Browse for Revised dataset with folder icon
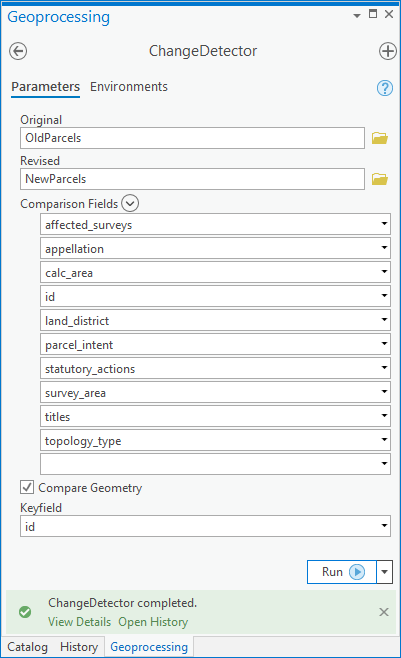Screen dimensions: 401x658 pyautogui.click(x=380, y=179)
